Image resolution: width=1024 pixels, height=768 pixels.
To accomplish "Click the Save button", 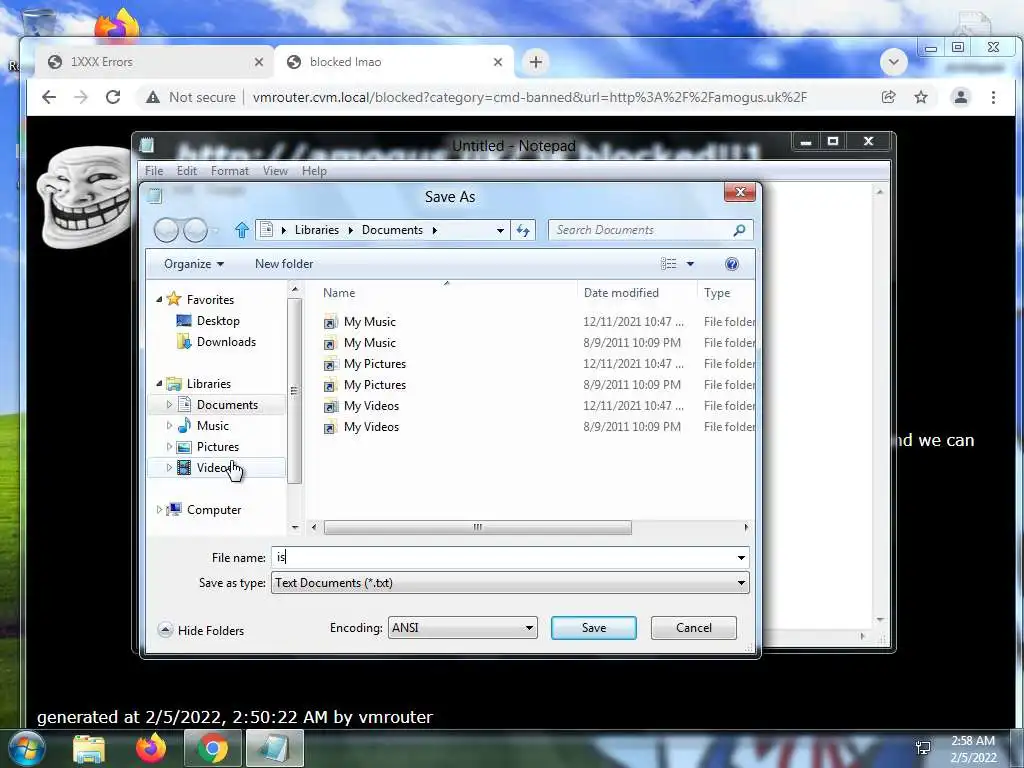I will (x=594, y=628).
